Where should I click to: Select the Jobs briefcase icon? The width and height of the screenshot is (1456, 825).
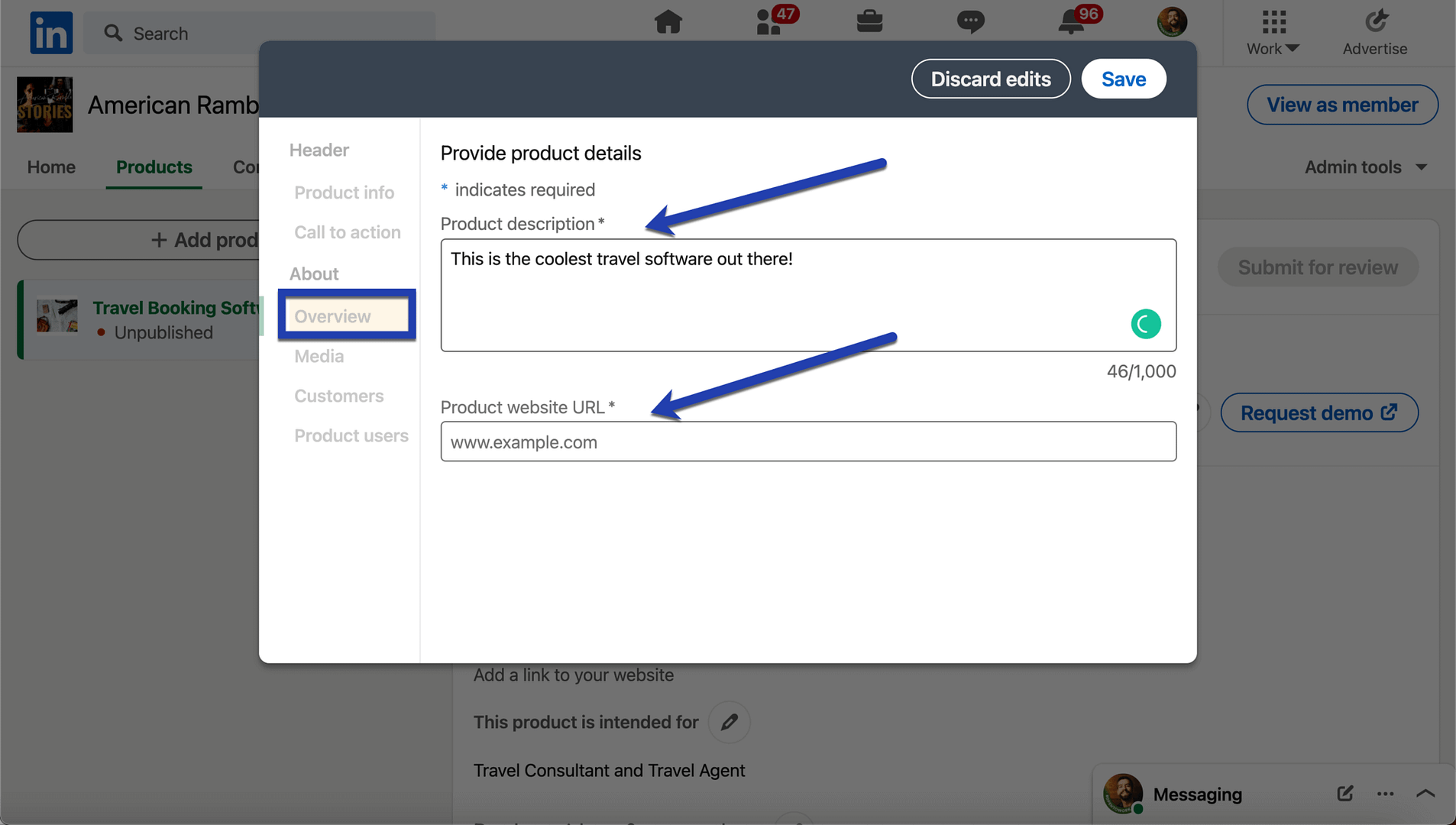[x=870, y=23]
